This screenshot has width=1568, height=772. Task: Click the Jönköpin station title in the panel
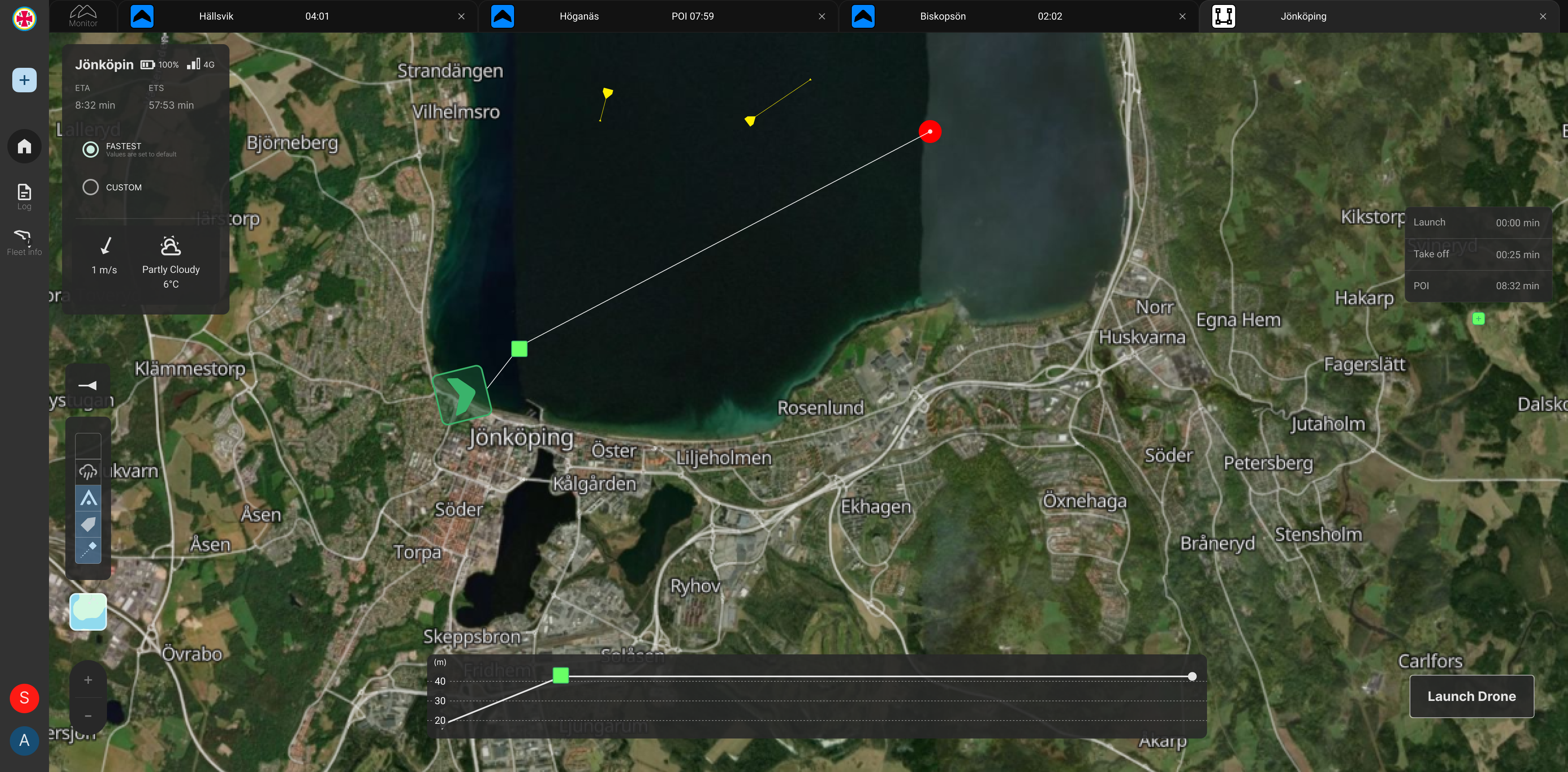(104, 65)
